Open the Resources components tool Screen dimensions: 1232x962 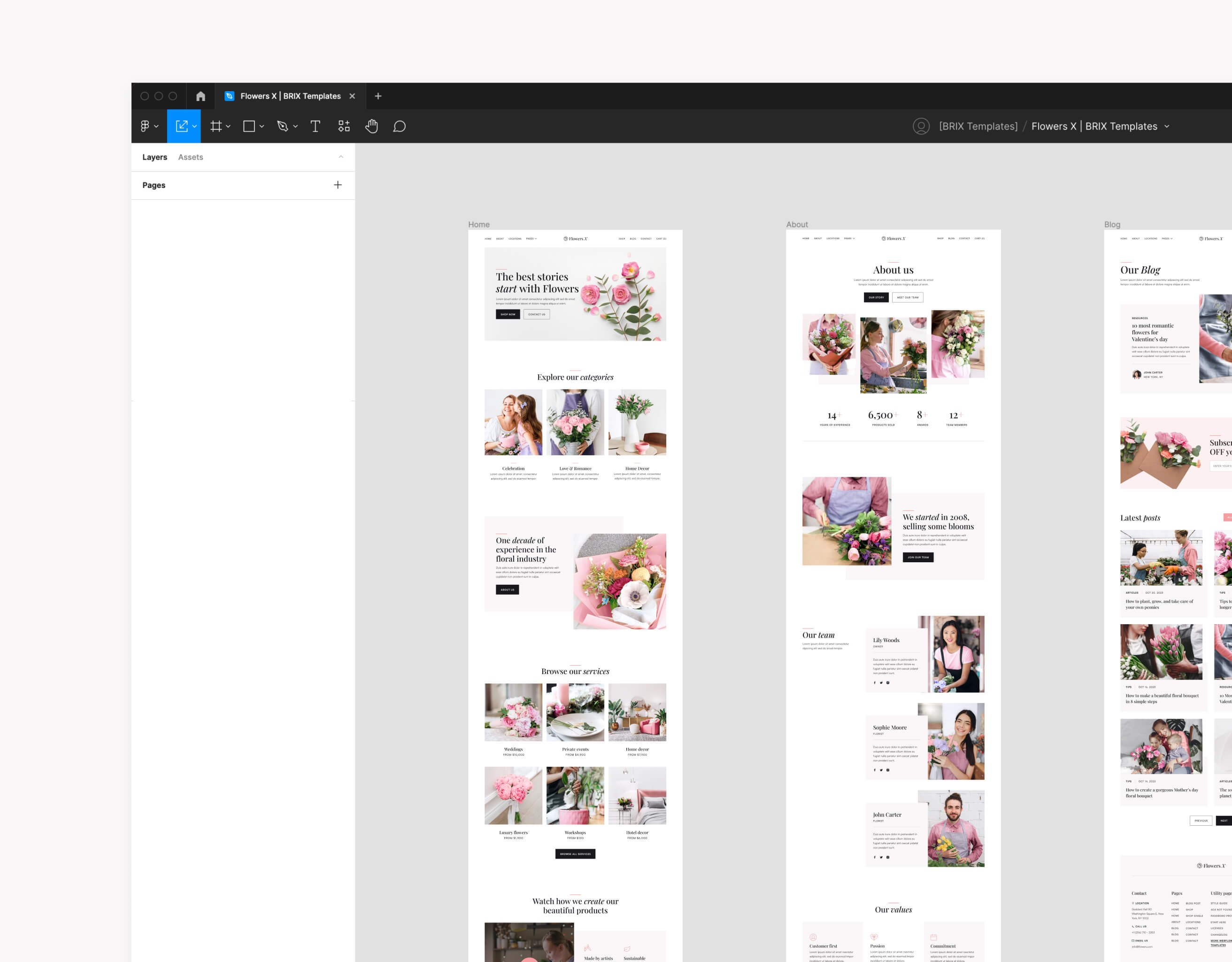pyautogui.click(x=344, y=126)
